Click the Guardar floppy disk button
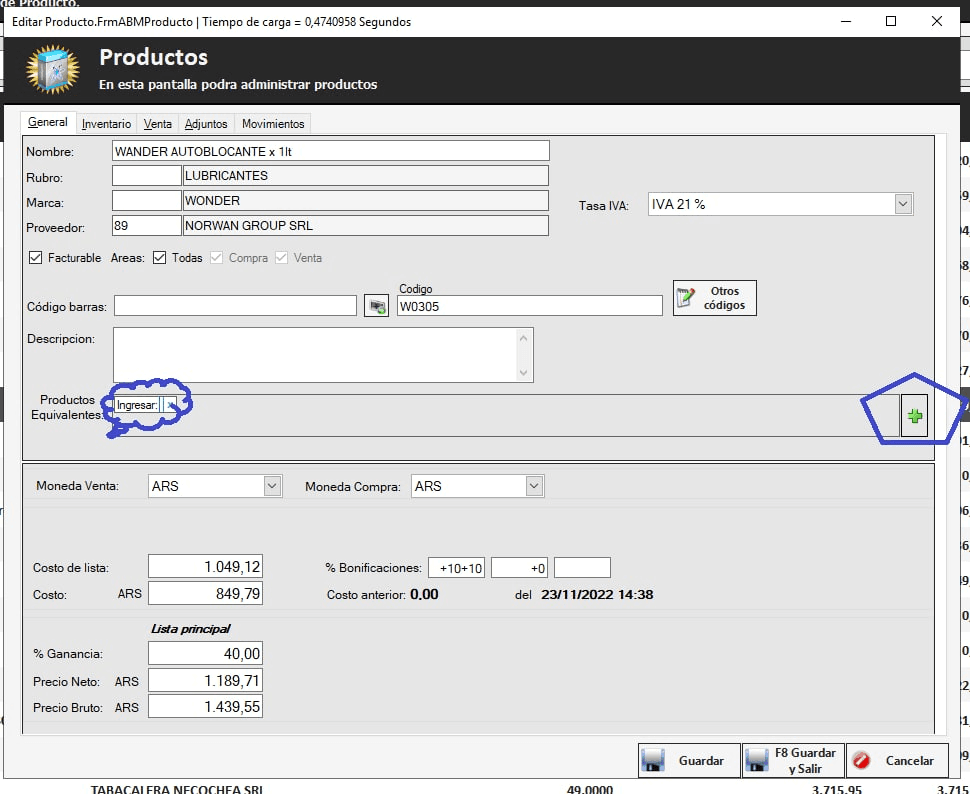The width and height of the screenshot is (970, 794). pos(689,760)
